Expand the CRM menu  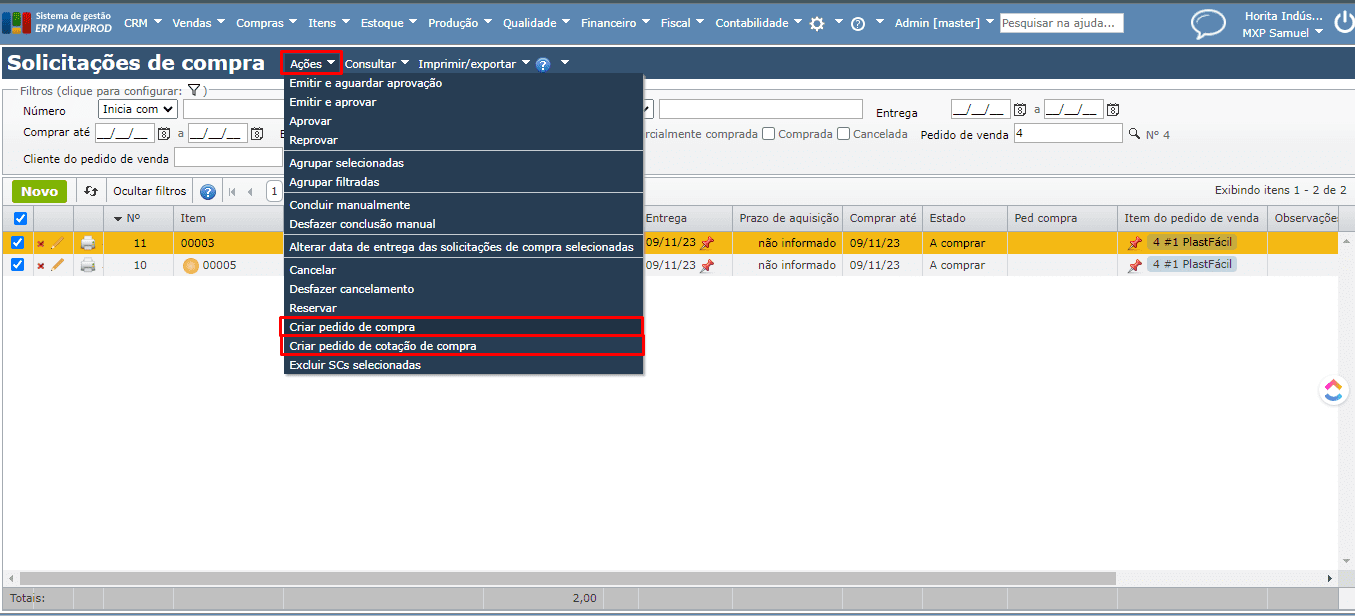click(x=143, y=23)
